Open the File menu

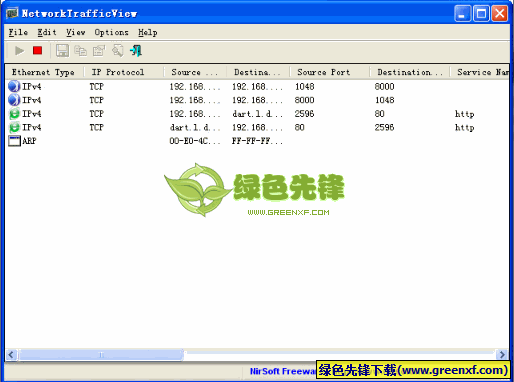pyautogui.click(x=18, y=32)
